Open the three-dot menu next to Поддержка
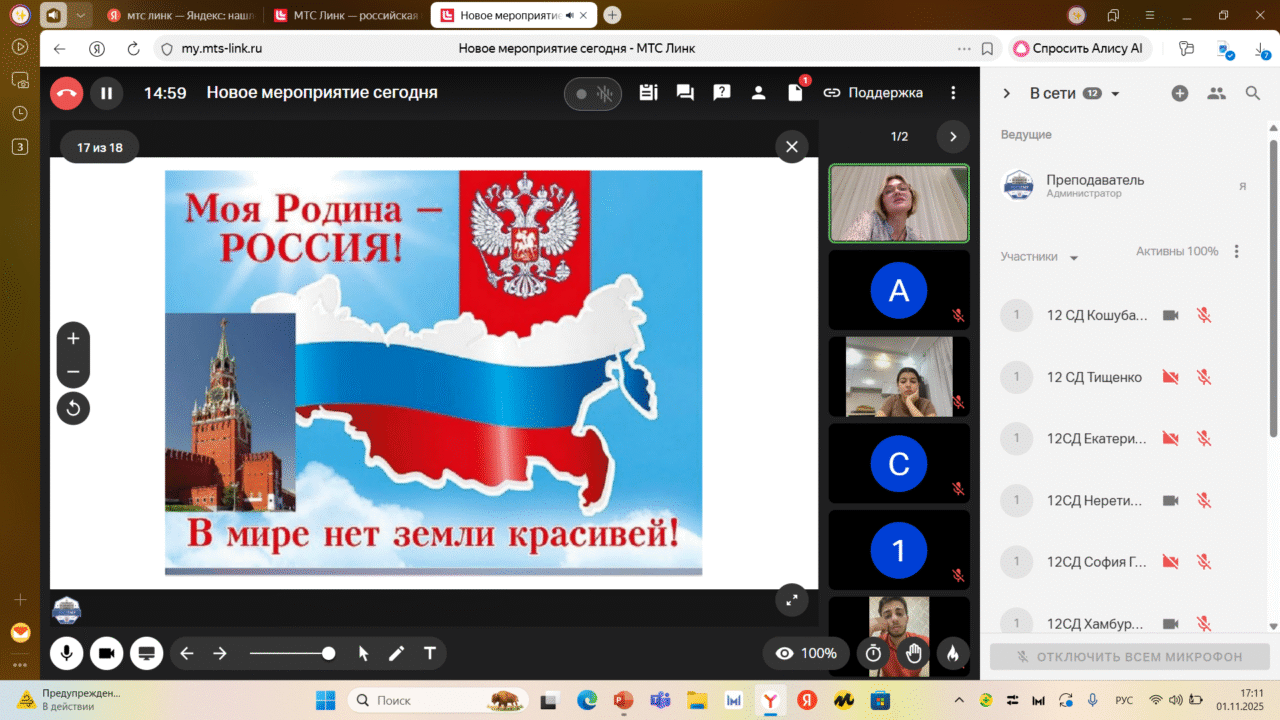 coord(953,93)
